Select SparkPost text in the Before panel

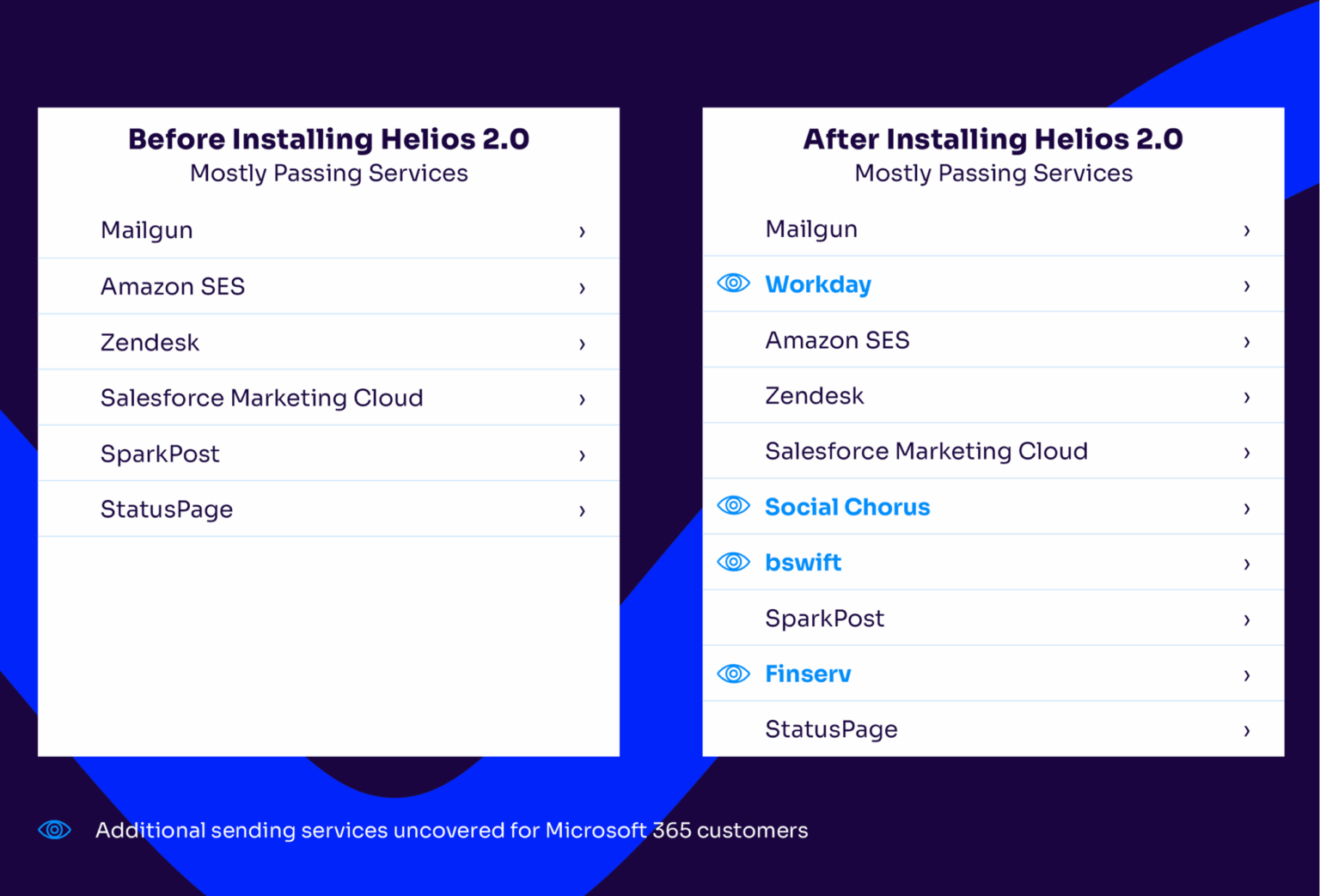[160, 454]
